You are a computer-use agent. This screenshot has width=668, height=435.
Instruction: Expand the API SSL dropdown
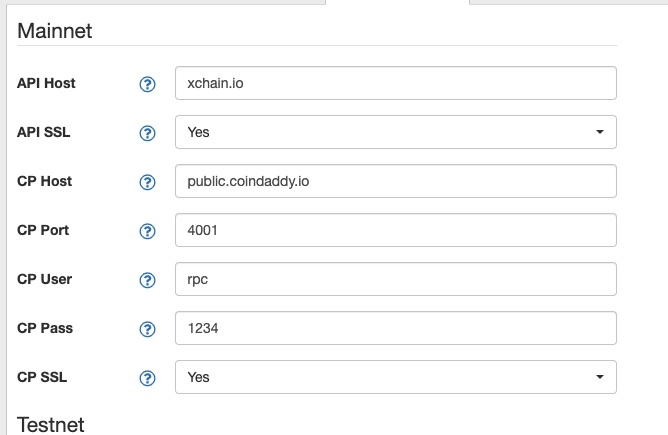pyautogui.click(x=396, y=132)
